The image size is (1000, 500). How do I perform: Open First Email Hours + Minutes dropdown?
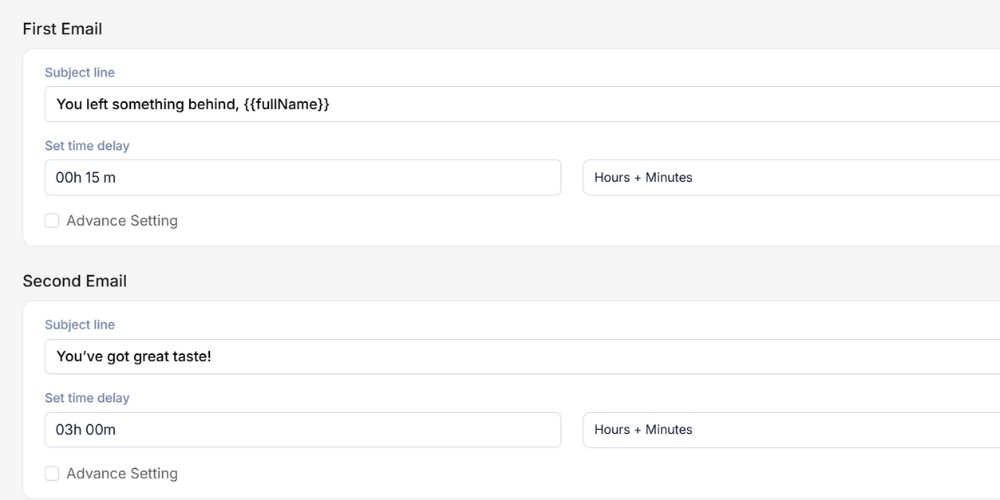click(791, 177)
